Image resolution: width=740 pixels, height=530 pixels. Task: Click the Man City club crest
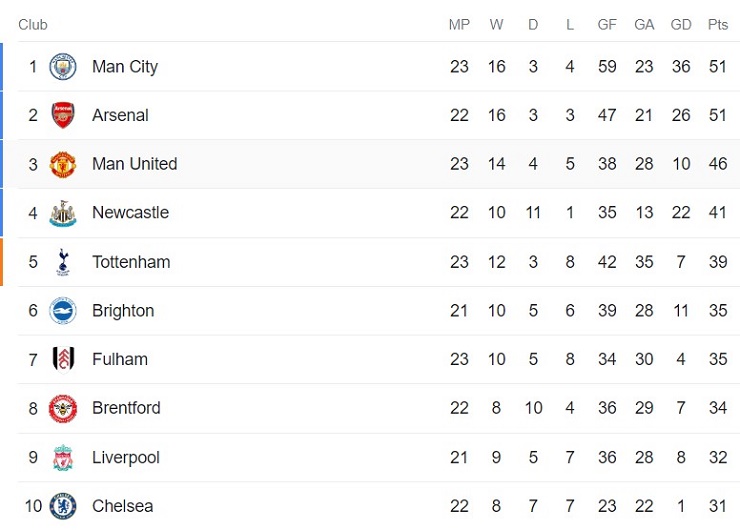[x=63, y=67]
